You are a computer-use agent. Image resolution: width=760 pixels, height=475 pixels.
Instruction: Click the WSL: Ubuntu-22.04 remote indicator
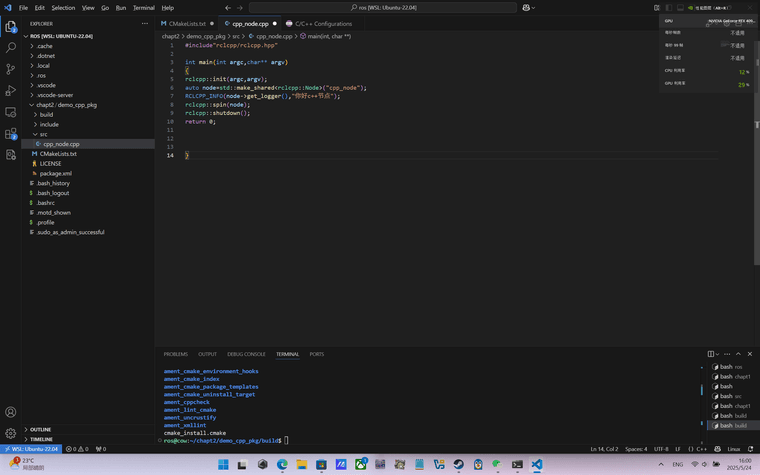pyautogui.click(x=32, y=449)
